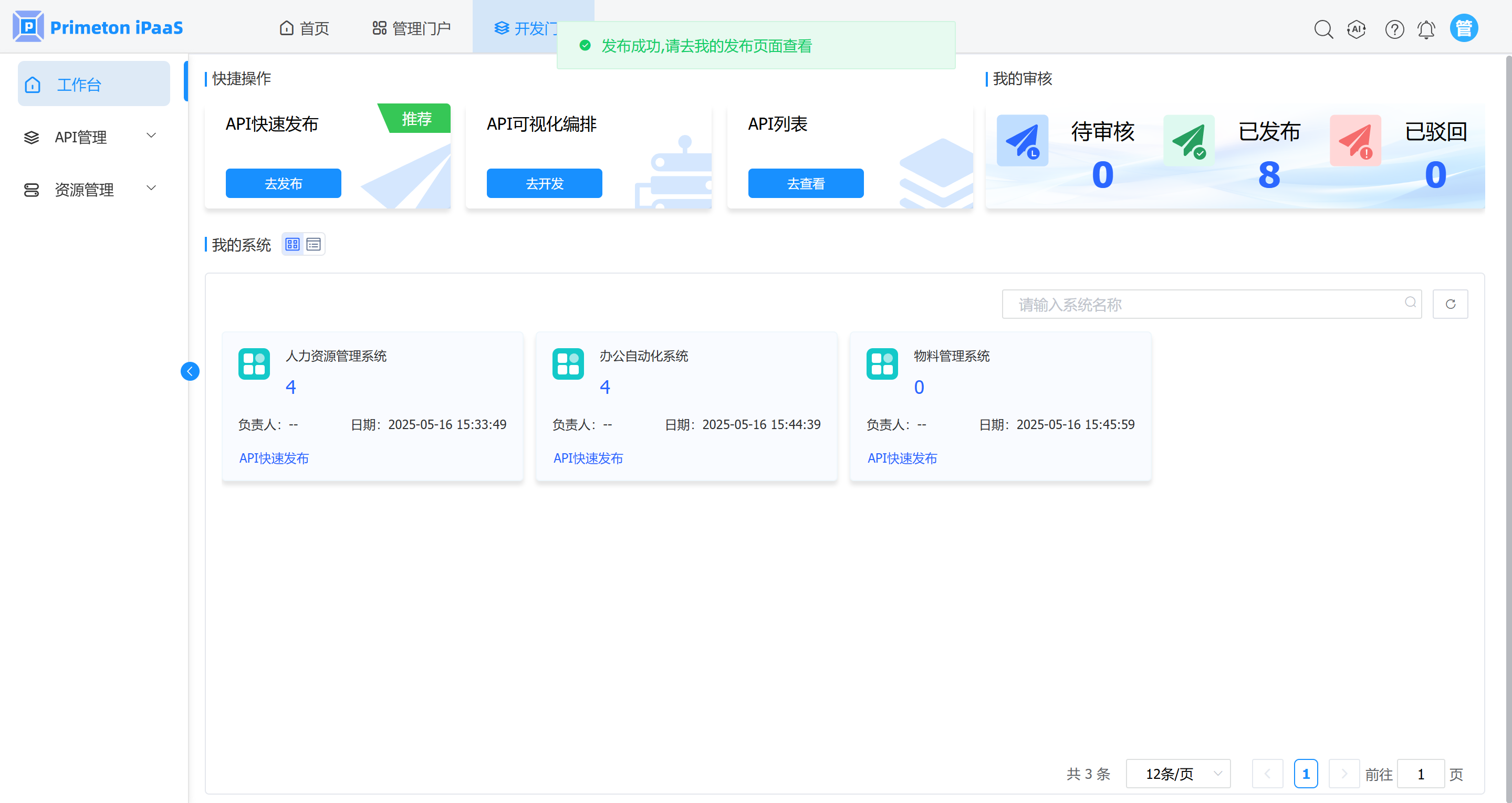Click the 去发布 button
This screenshot has width=1512, height=803.
click(x=283, y=183)
